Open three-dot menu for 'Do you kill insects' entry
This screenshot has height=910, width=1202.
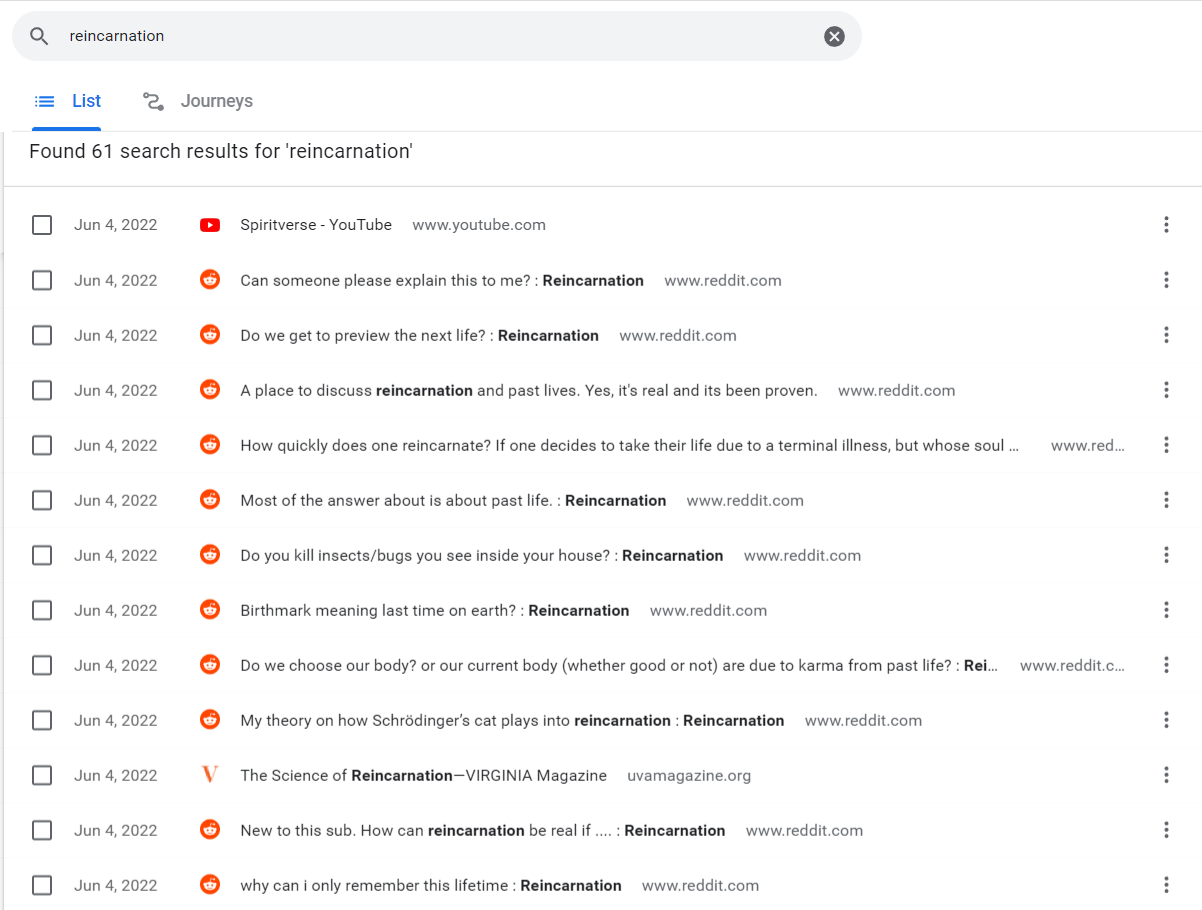point(1166,555)
